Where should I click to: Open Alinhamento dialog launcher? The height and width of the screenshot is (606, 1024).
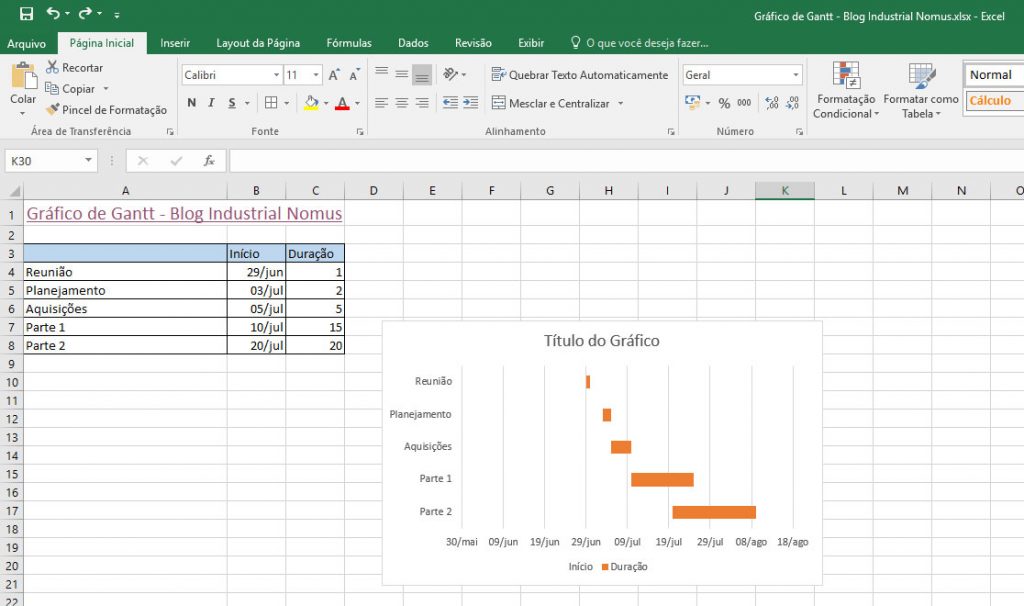click(x=671, y=132)
